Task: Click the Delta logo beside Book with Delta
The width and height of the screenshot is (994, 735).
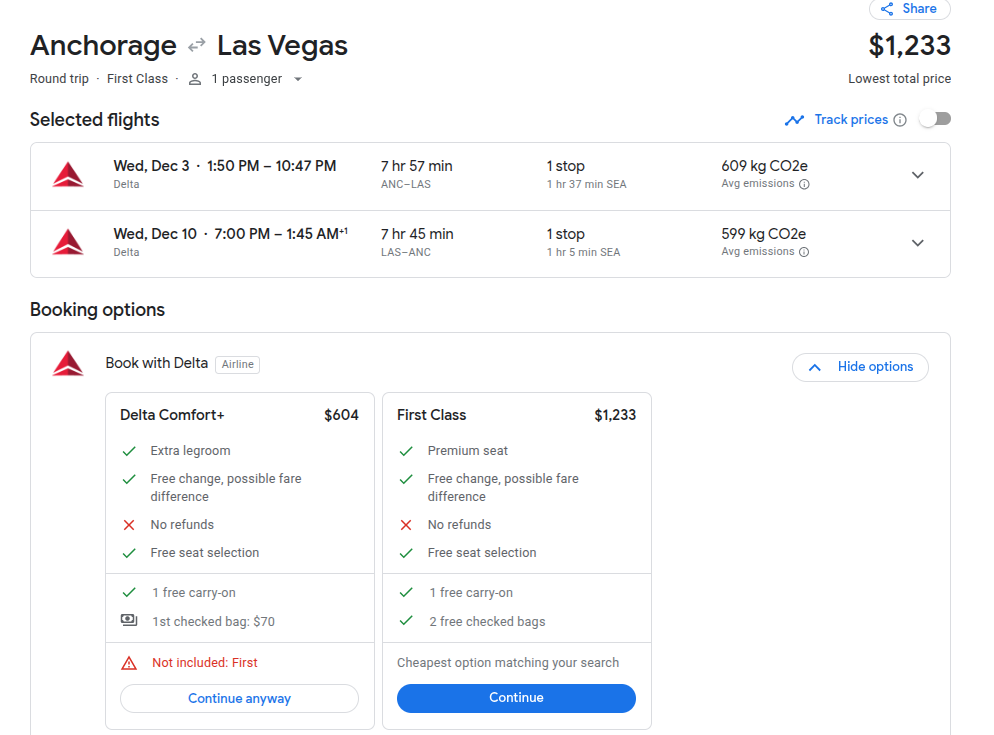Action: (68, 364)
